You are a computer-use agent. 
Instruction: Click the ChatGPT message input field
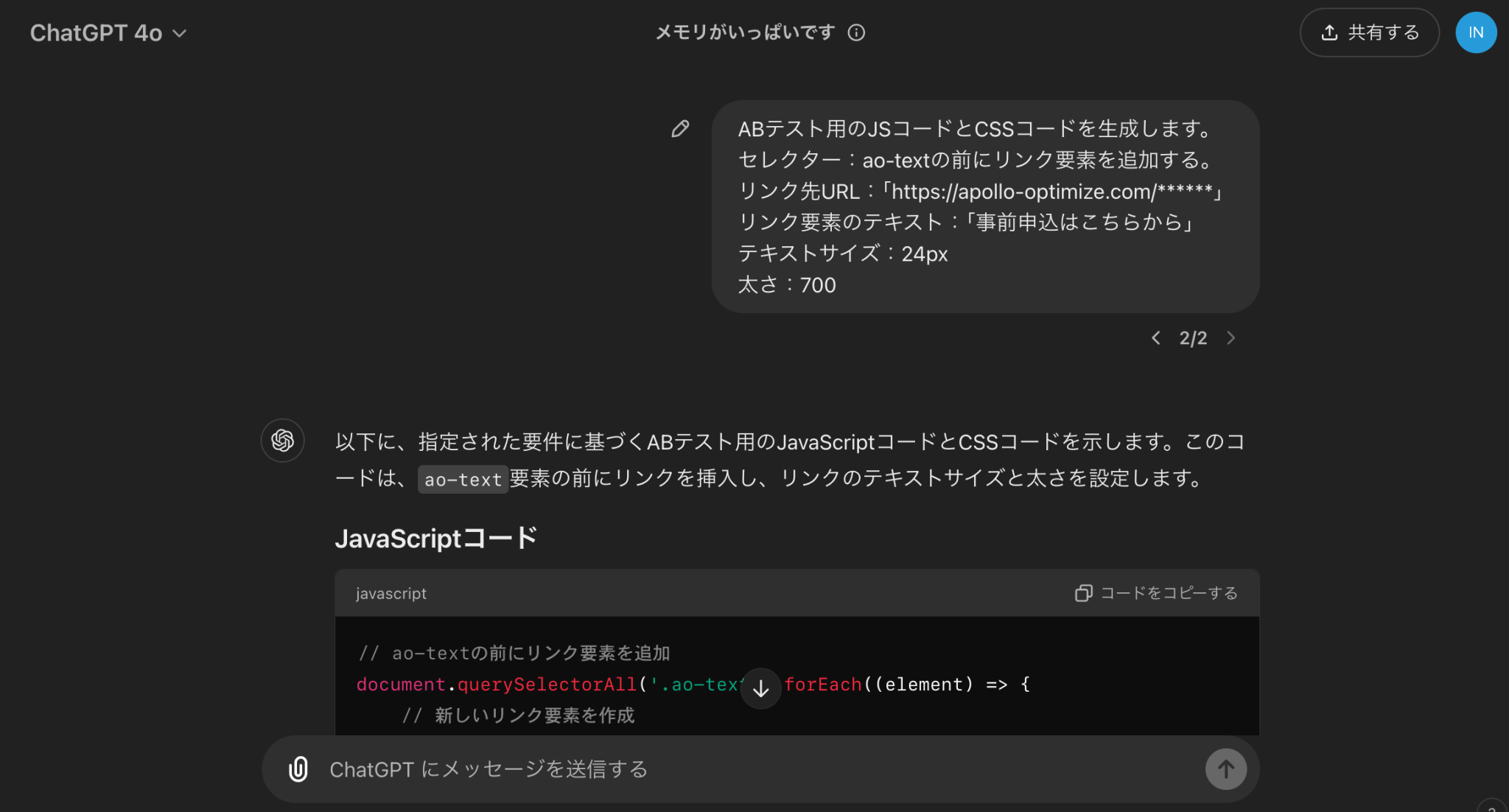click(x=663, y=769)
